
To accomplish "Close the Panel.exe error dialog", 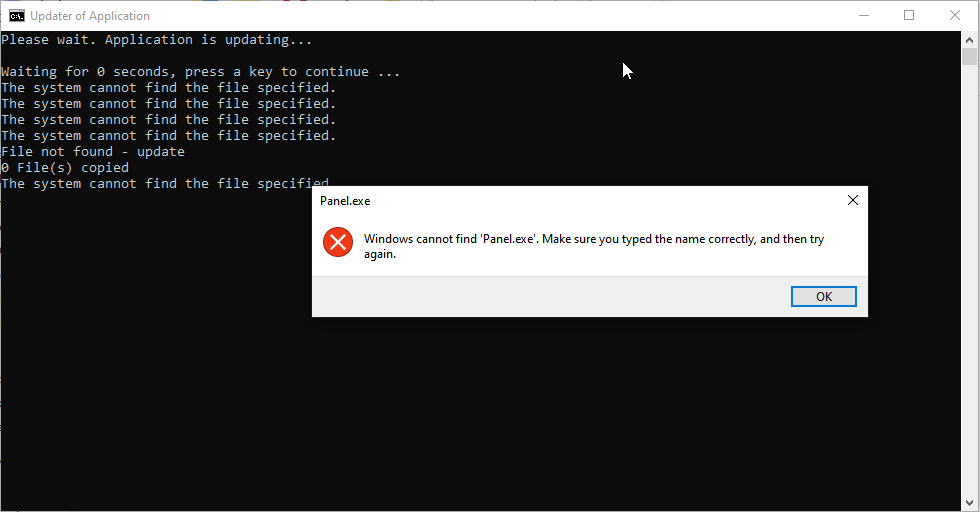I will point(852,200).
